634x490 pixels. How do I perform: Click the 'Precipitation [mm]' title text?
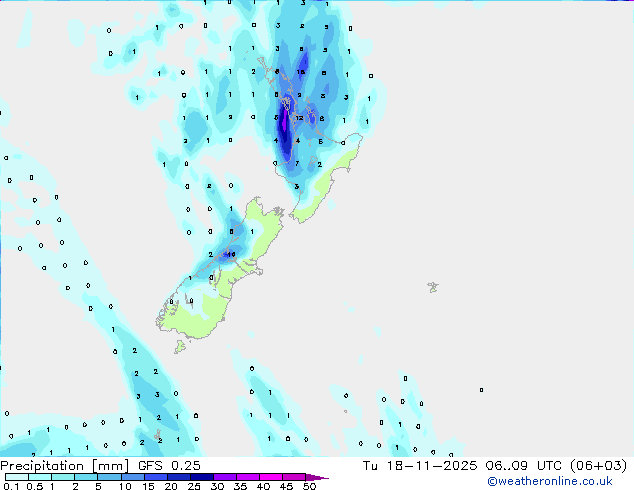pyautogui.click(x=64, y=466)
